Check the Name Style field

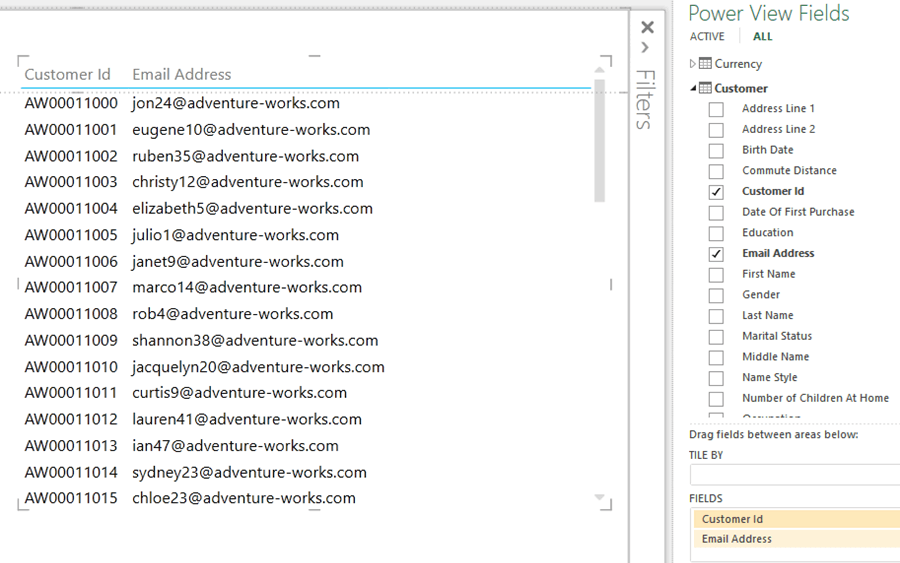click(716, 378)
